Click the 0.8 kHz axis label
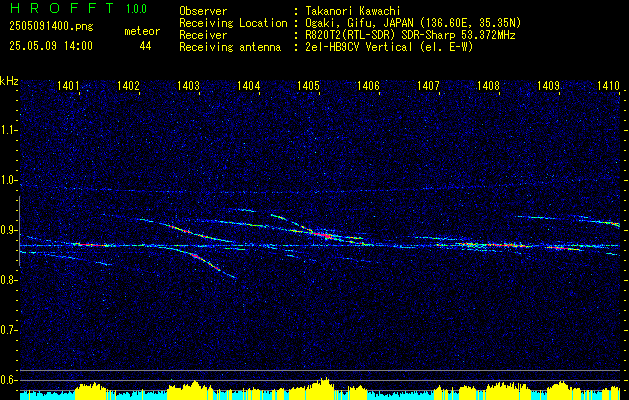The width and height of the screenshot is (629, 400). tap(7, 280)
